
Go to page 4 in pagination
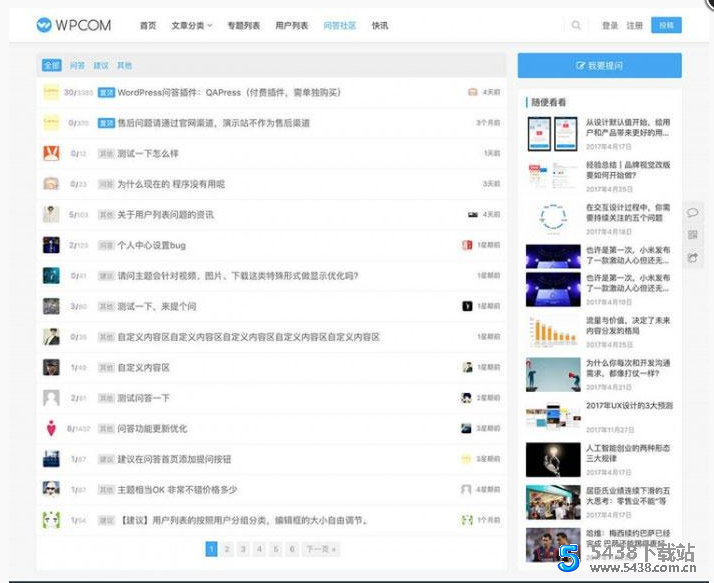(260, 549)
